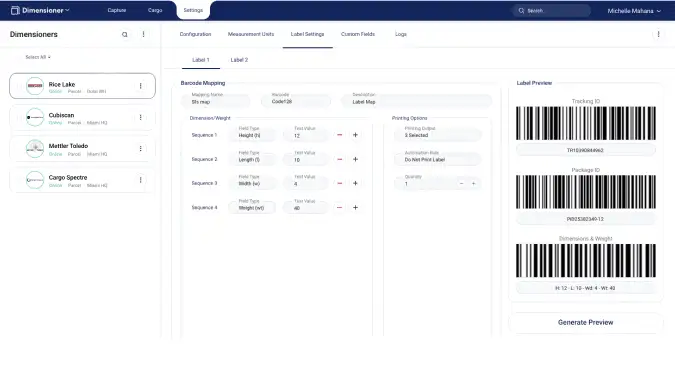Click the top bar Search field

(551, 11)
